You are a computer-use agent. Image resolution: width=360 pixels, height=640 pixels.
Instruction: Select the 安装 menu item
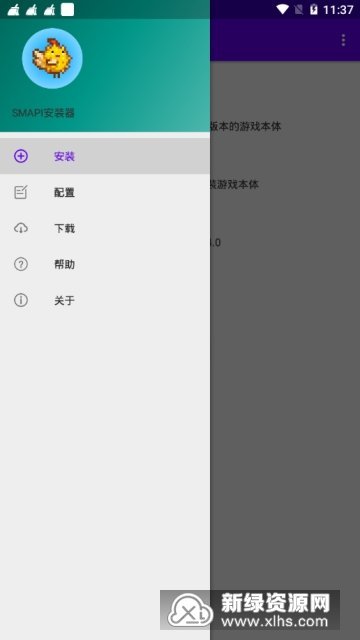(x=105, y=156)
